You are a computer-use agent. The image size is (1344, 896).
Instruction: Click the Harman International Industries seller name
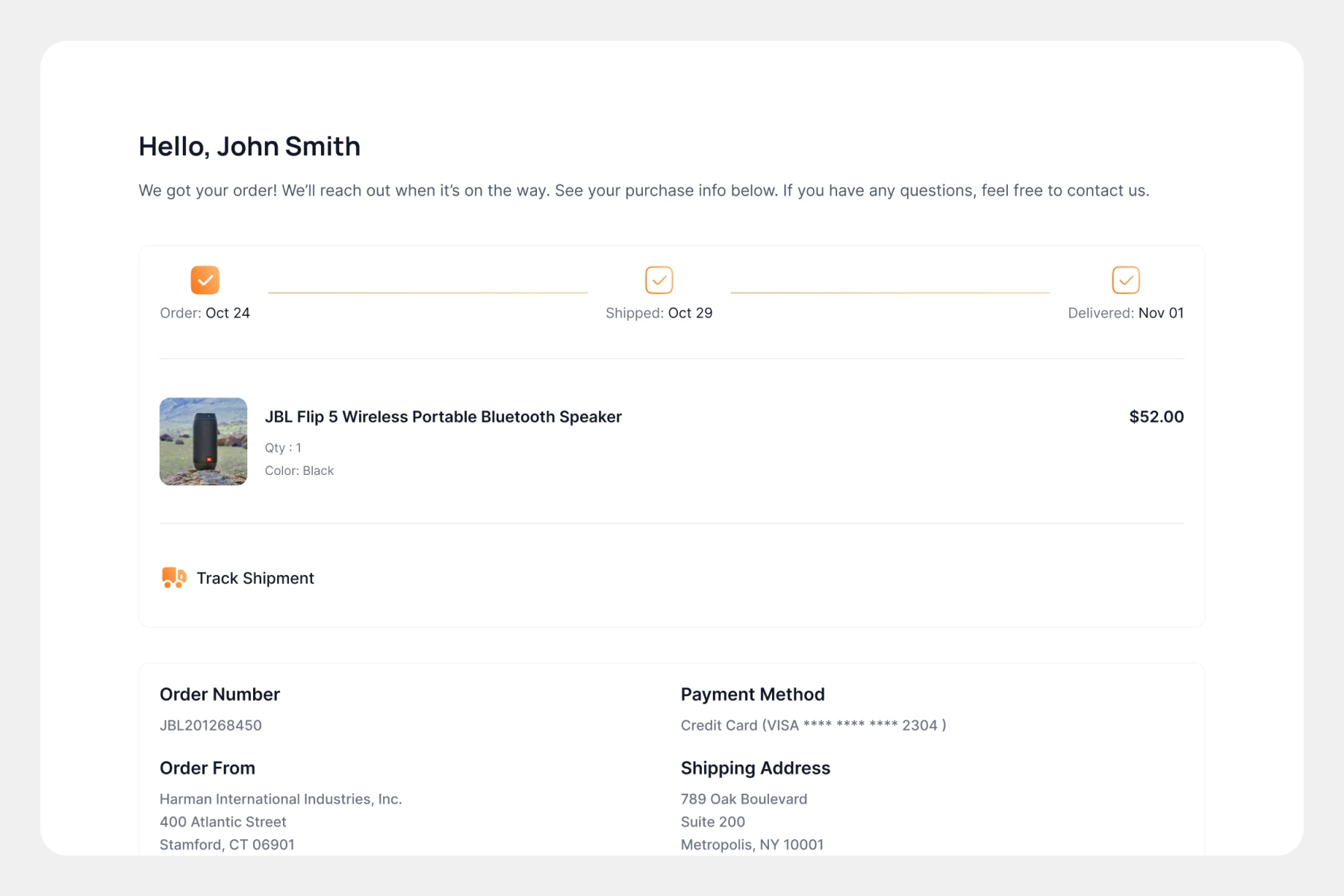point(281,799)
